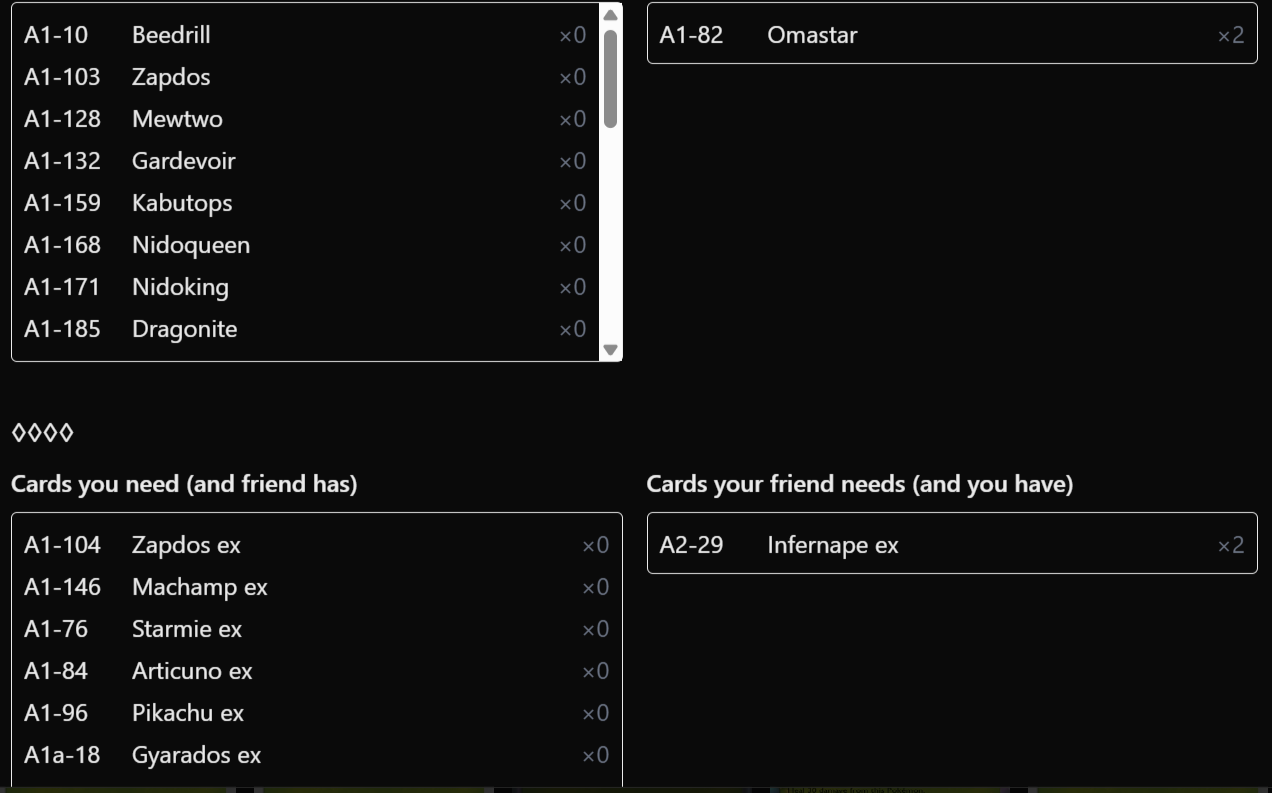Choose the Starmie ex card row

point(316,629)
